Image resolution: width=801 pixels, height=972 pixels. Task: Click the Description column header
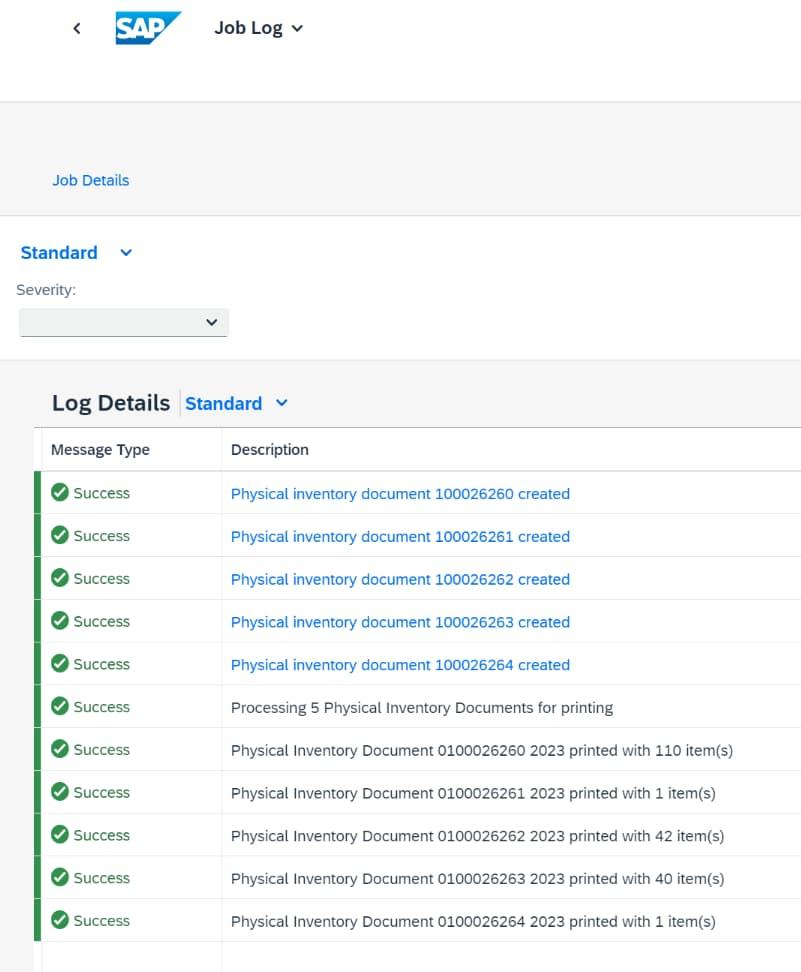[270, 450]
